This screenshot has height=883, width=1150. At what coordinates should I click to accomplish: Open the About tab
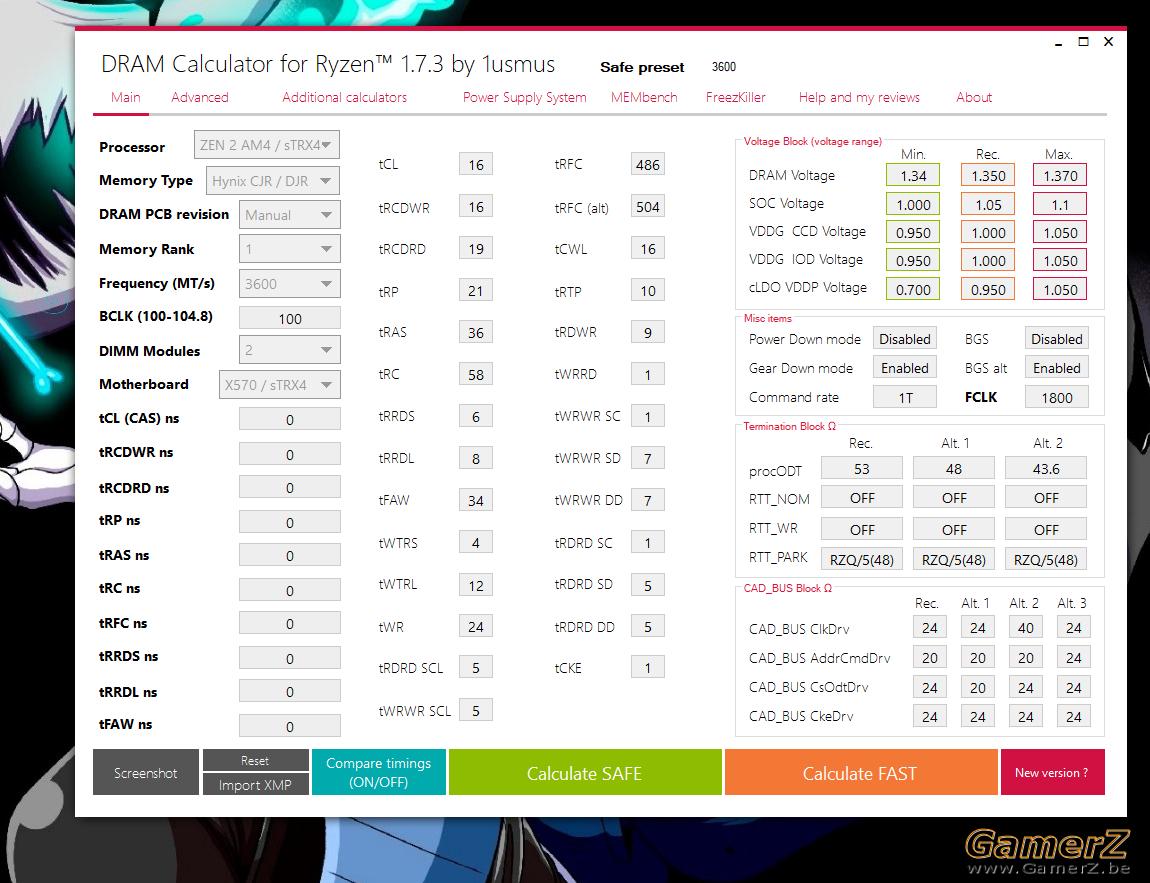[973, 98]
